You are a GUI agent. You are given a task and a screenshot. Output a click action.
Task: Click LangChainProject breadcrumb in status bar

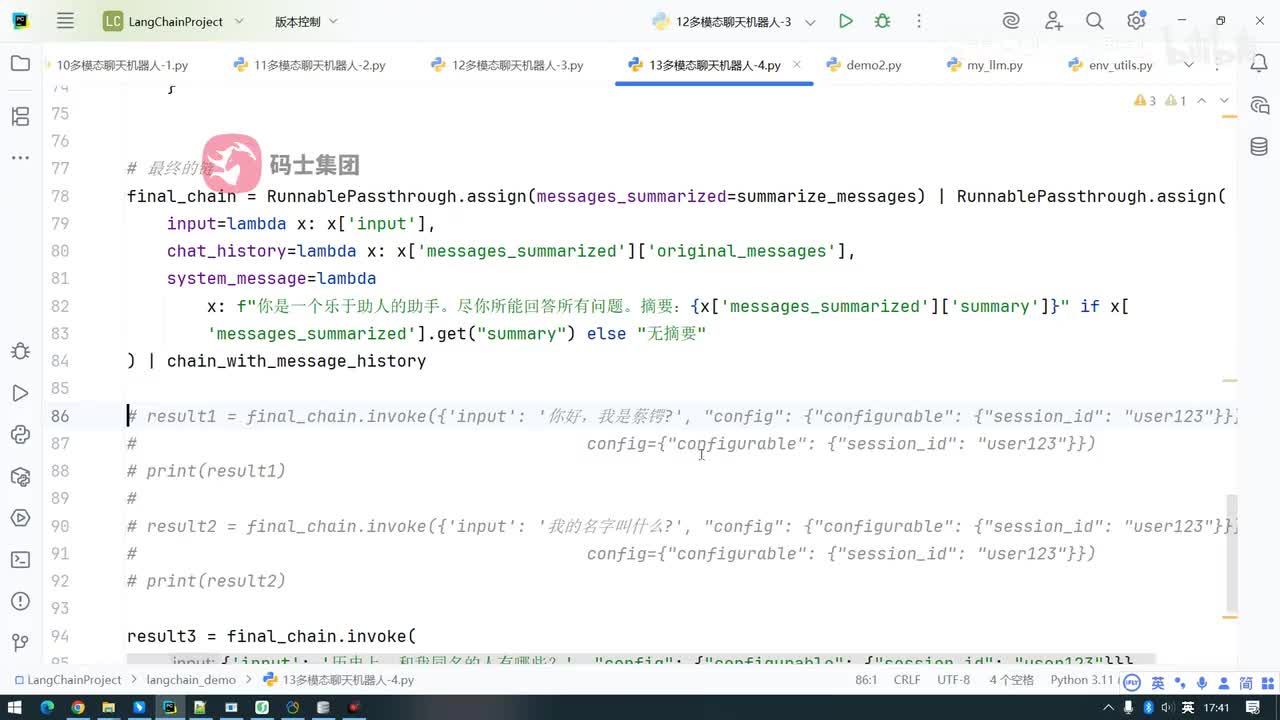67,680
